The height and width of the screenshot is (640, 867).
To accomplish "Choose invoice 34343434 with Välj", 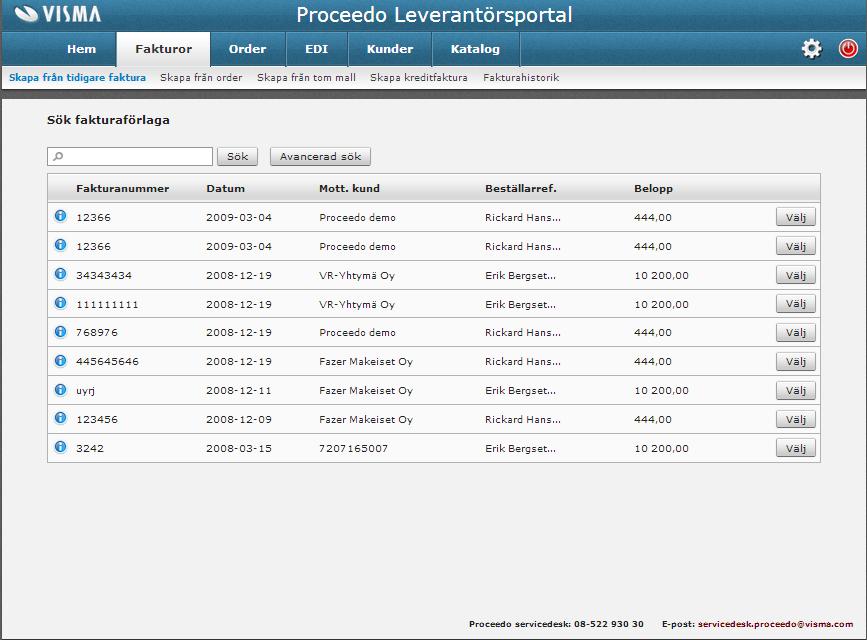I will 796,275.
